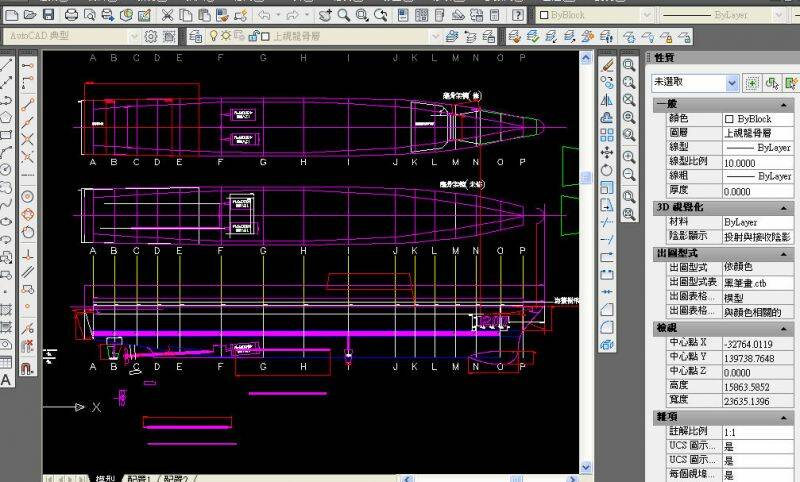Select the Multiline Text 'A' tool
The image size is (800, 482).
(7, 379)
